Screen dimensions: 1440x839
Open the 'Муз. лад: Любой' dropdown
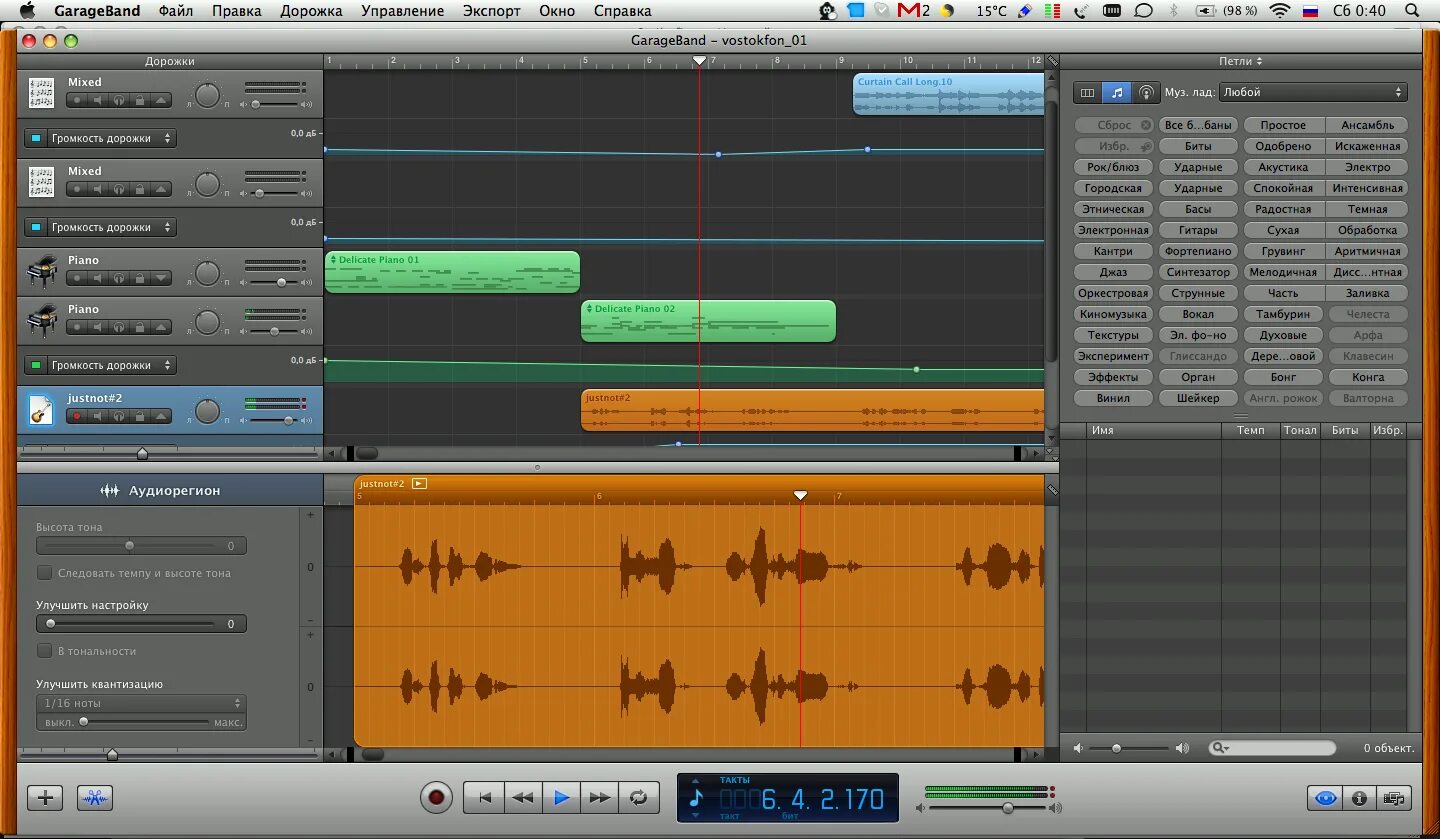(x=1313, y=91)
